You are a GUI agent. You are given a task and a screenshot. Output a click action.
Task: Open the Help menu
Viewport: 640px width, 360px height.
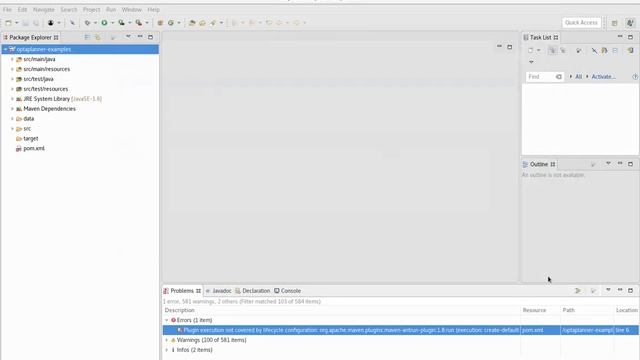point(153,9)
